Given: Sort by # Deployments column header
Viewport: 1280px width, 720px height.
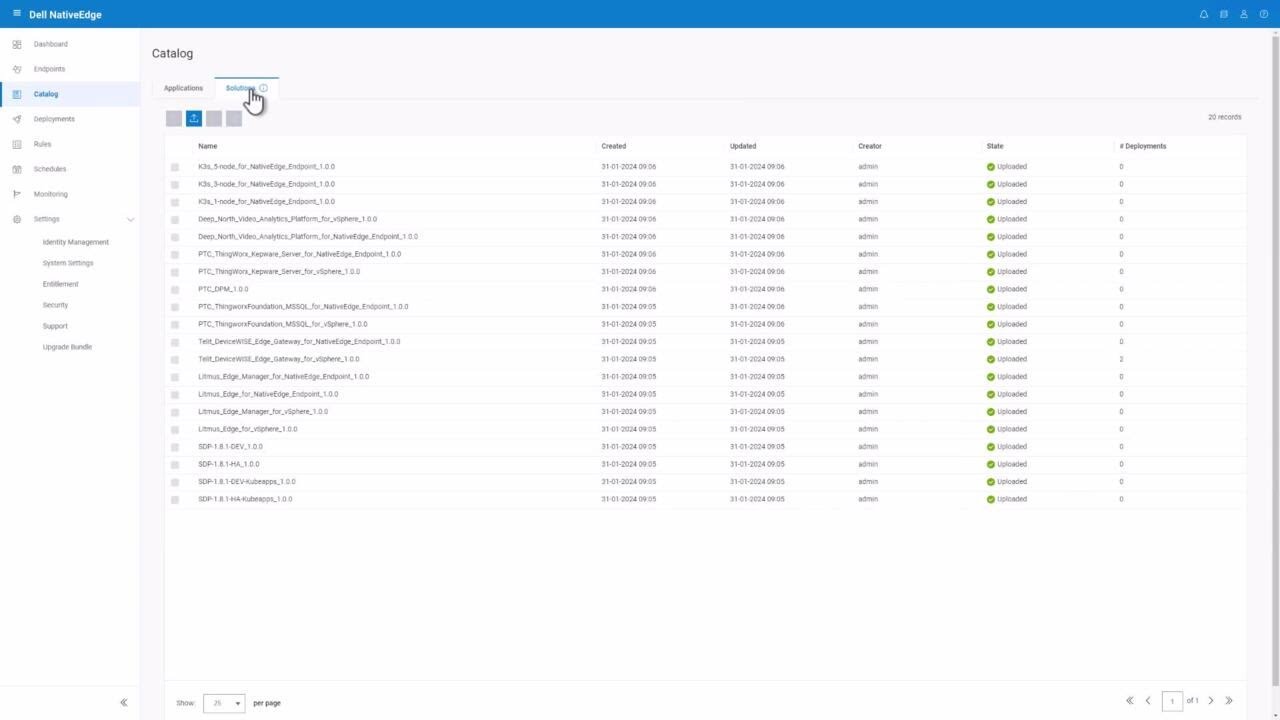Looking at the screenshot, I should (1143, 146).
